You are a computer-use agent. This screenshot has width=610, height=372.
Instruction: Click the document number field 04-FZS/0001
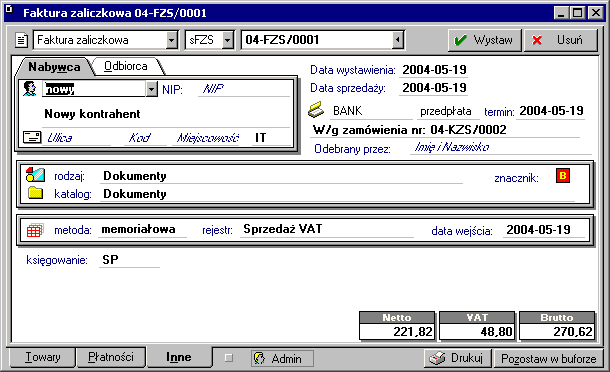(x=317, y=40)
